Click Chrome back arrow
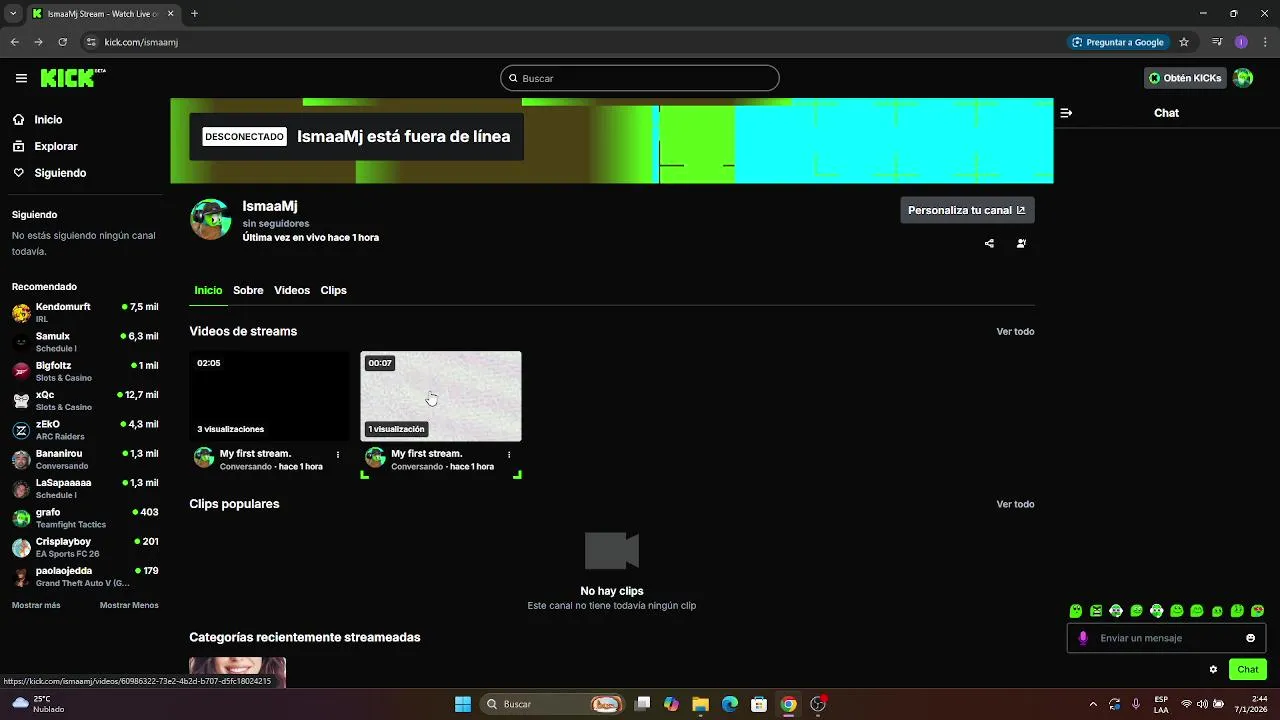Image resolution: width=1280 pixels, height=720 pixels. coord(14,42)
